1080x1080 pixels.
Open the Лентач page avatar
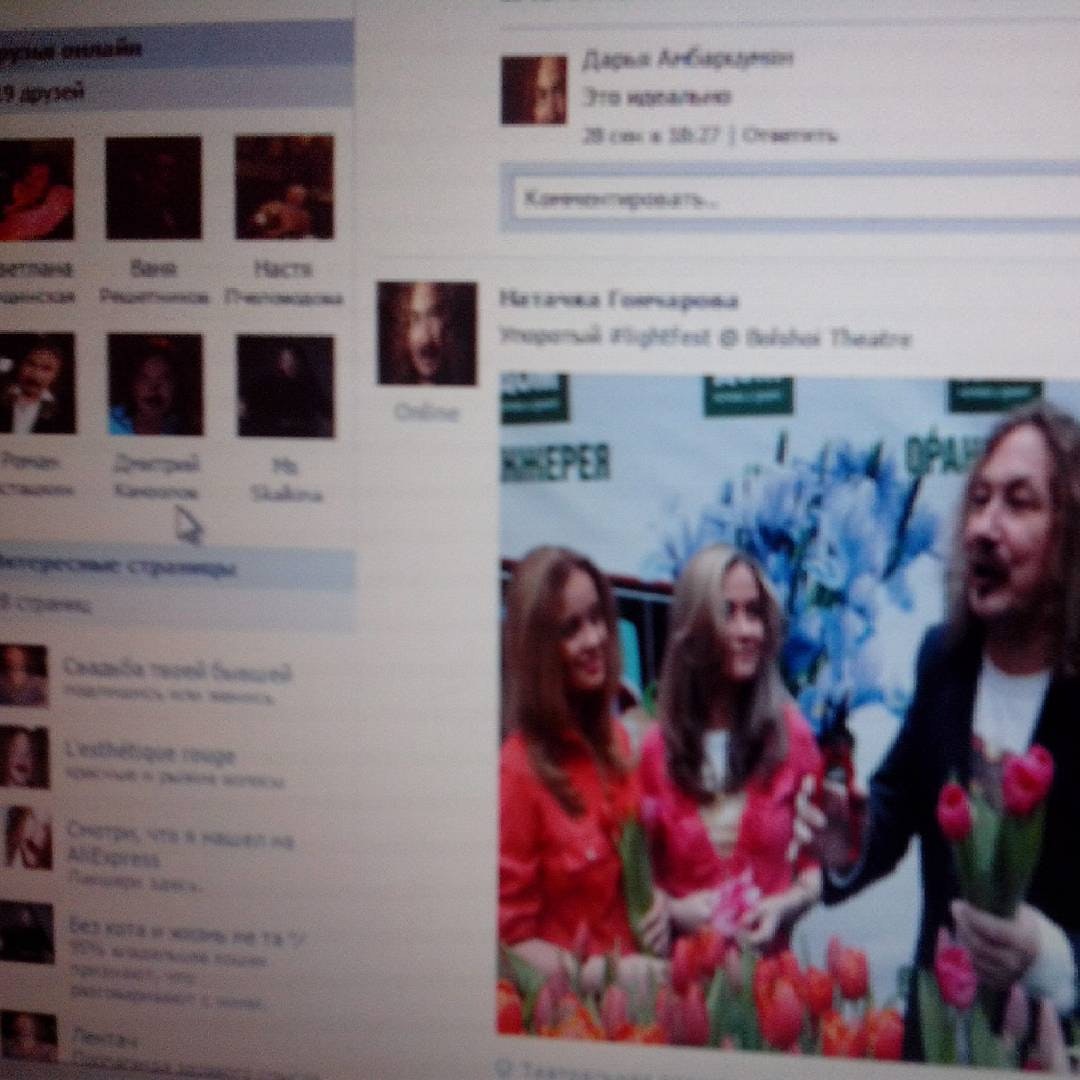click(x=28, y=1037)
